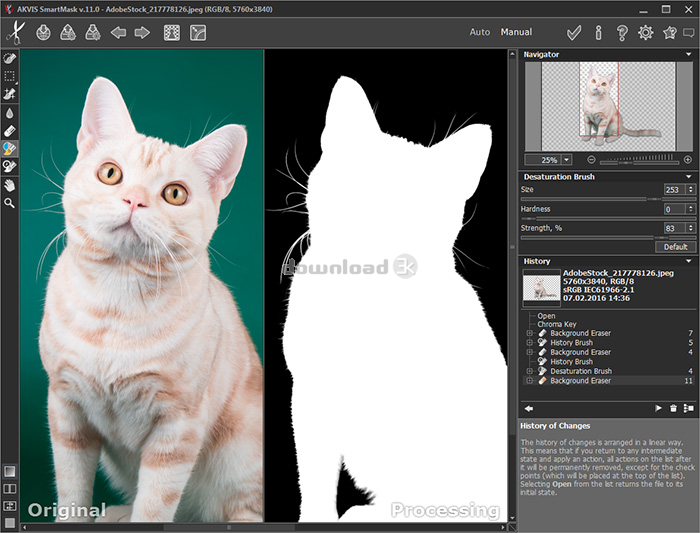This screenshot has height=533, width=700.
Task: Click the Strength percent value field
Action: click(675, 228)
